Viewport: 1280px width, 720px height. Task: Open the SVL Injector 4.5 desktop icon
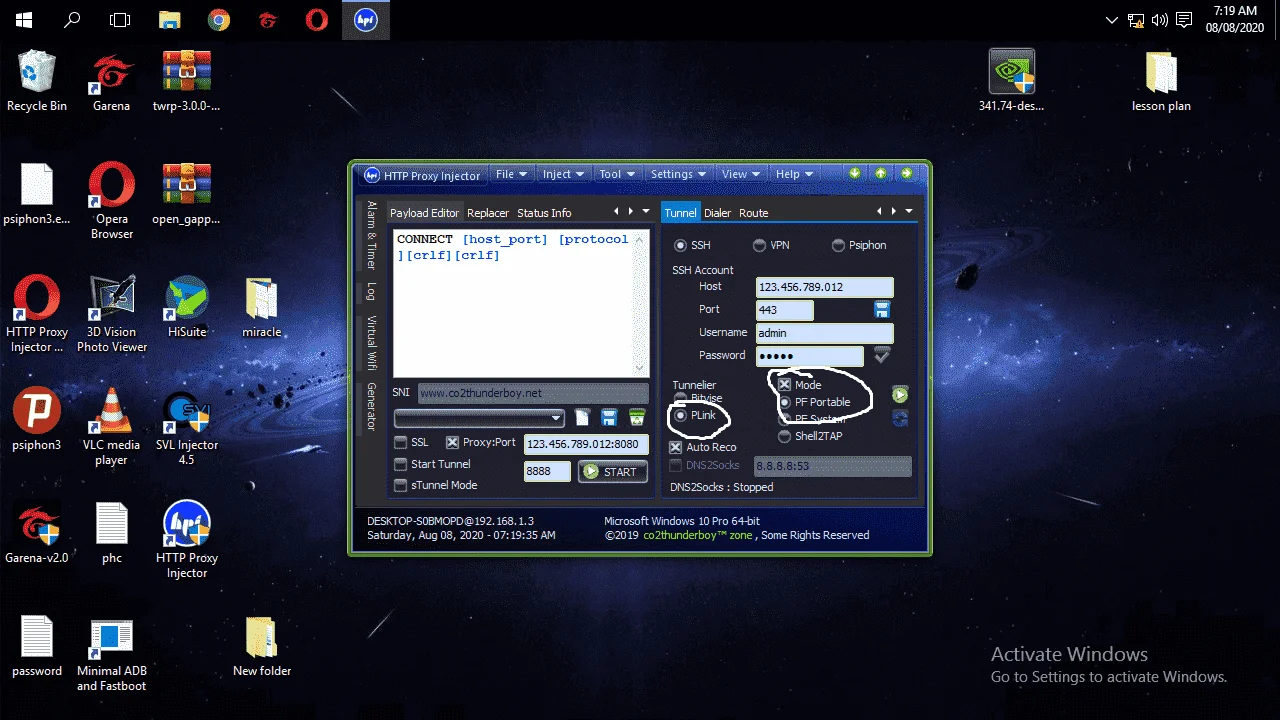(187, 427)
